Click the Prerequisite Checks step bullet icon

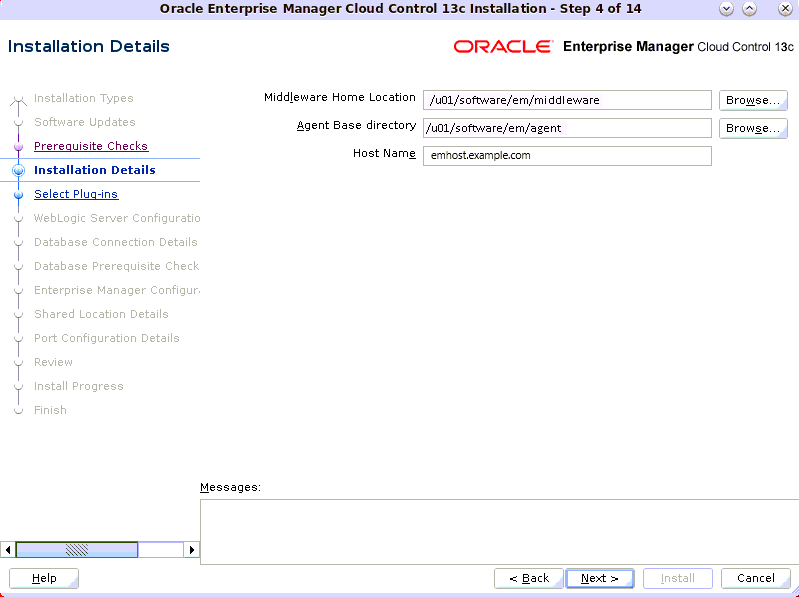(x=18, y=147)
